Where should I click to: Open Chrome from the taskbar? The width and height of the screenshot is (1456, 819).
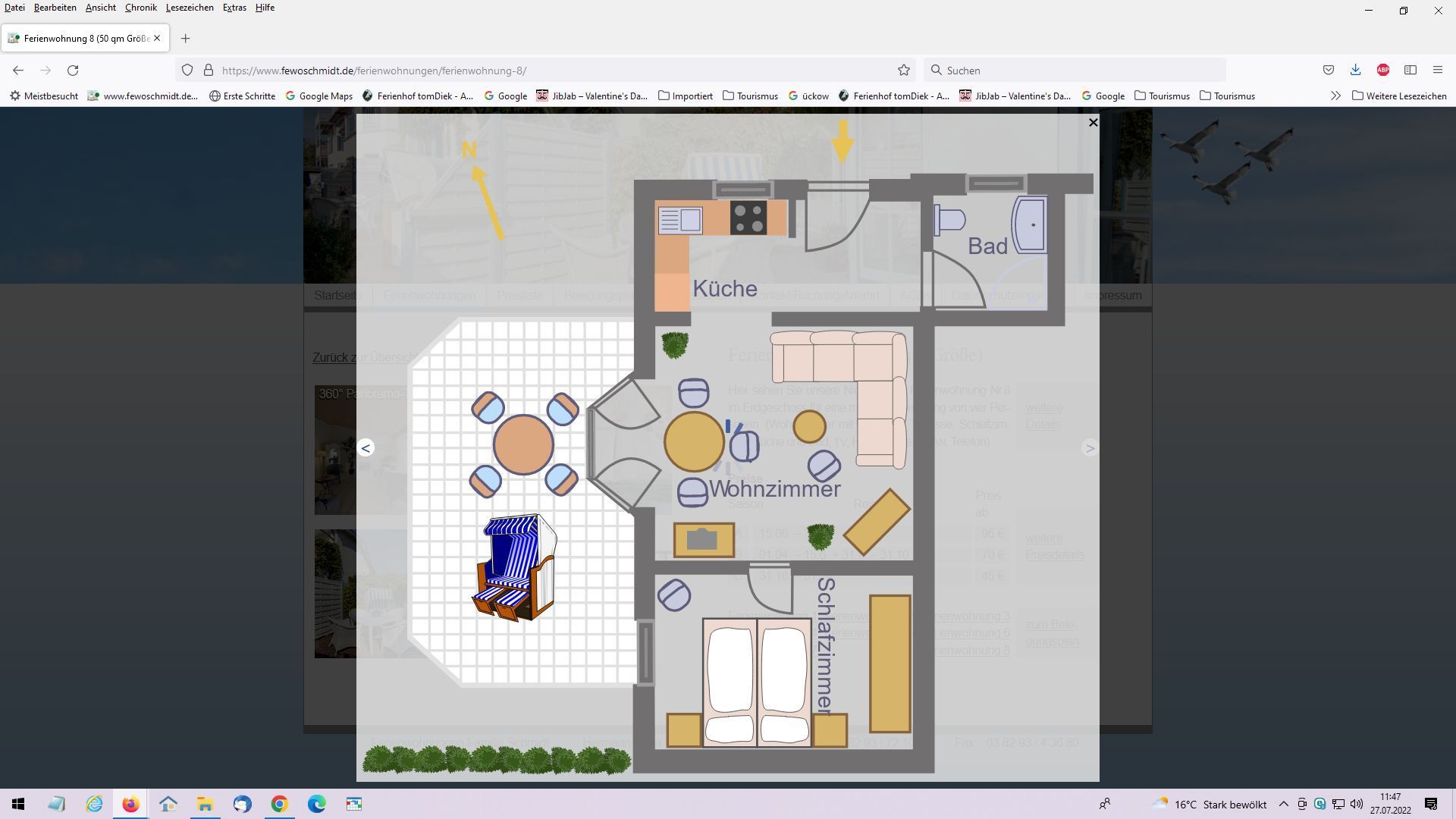[279, 804]
